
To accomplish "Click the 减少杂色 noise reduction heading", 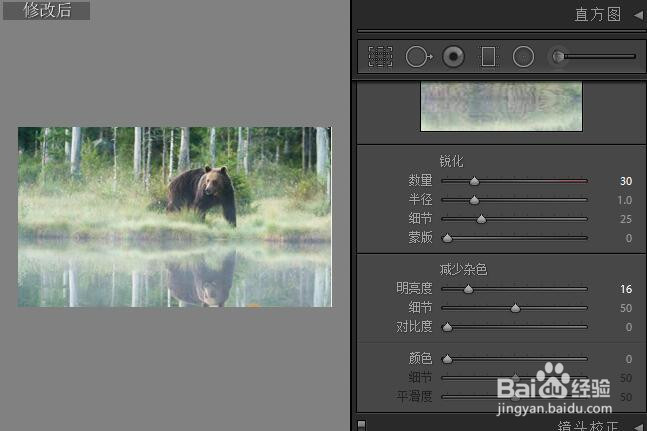I will (x=463, y=269).
